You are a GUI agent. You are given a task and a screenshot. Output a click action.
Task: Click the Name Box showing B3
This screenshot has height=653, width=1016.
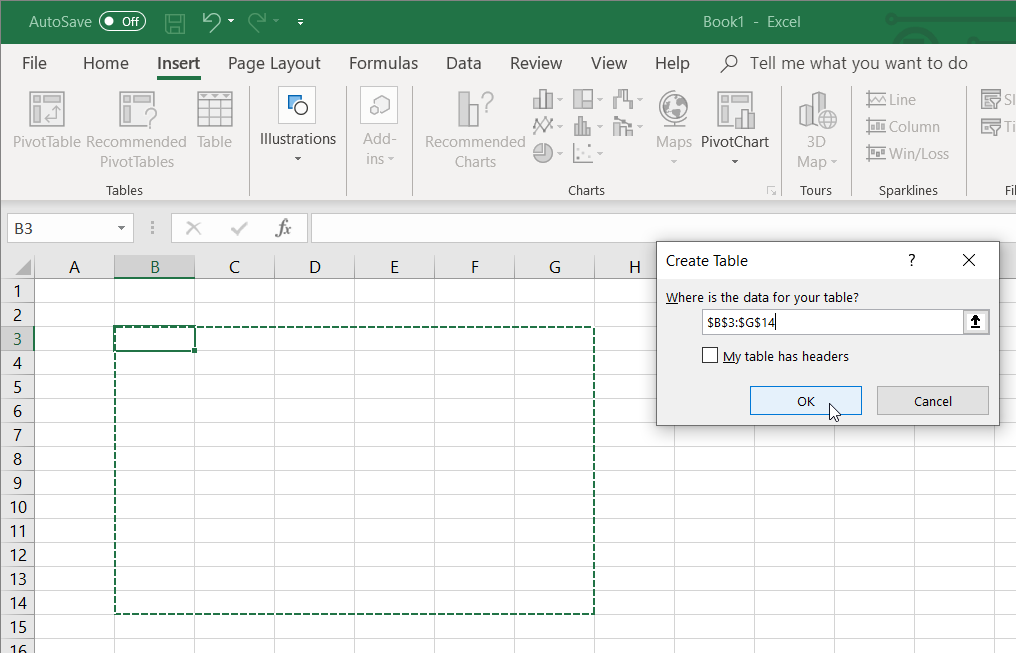(x=61, y=228)
